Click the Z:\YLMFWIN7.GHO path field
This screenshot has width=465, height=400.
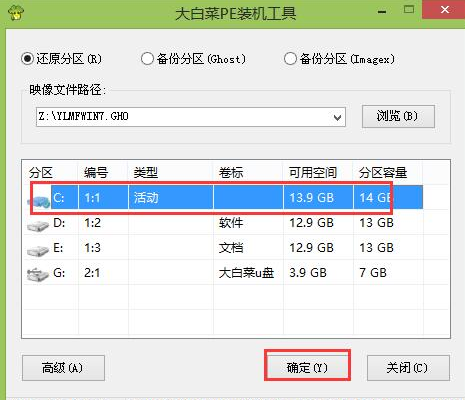coord(191,117)
